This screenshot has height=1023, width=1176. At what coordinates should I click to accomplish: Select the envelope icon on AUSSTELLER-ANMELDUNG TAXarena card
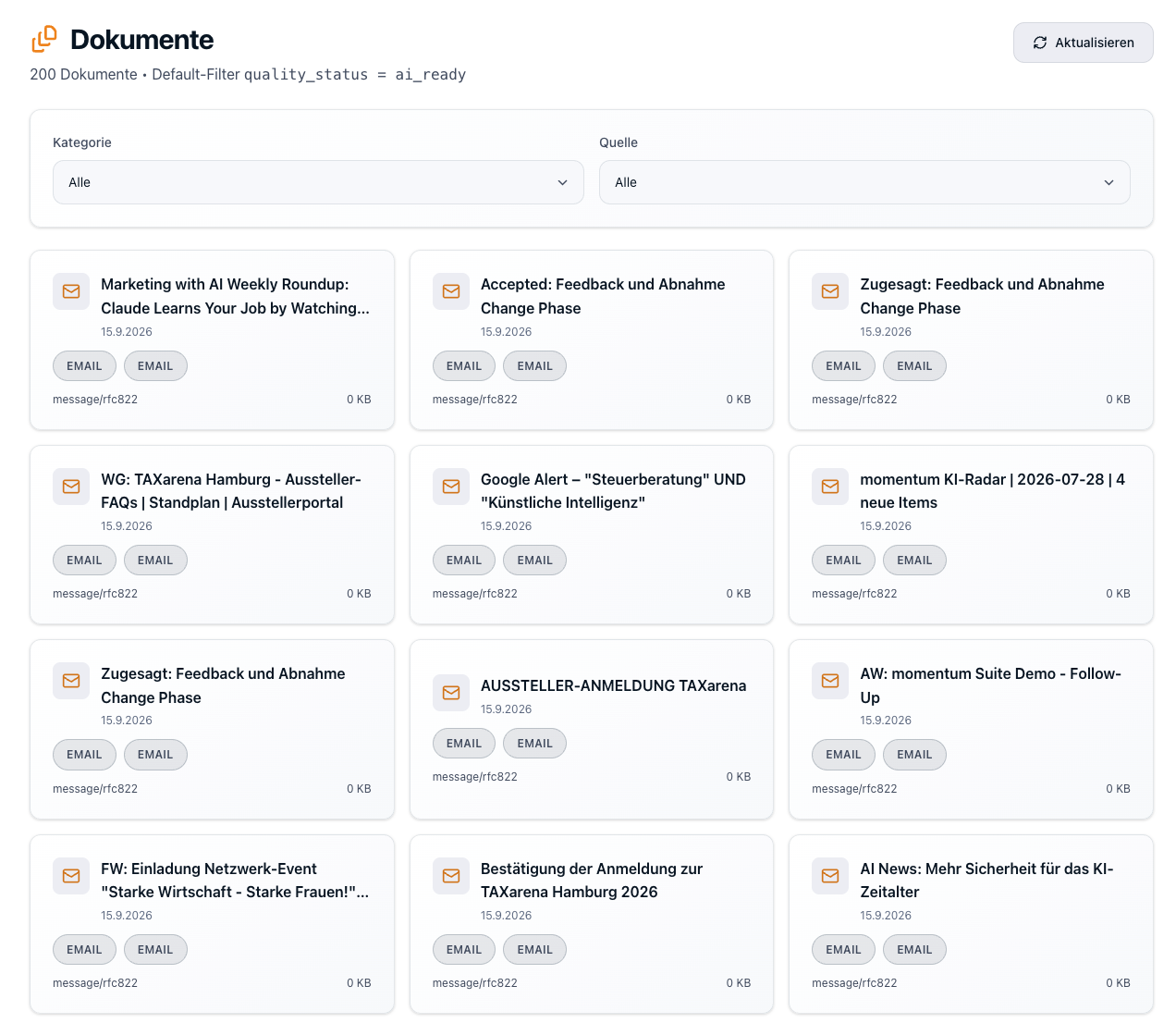451,693
